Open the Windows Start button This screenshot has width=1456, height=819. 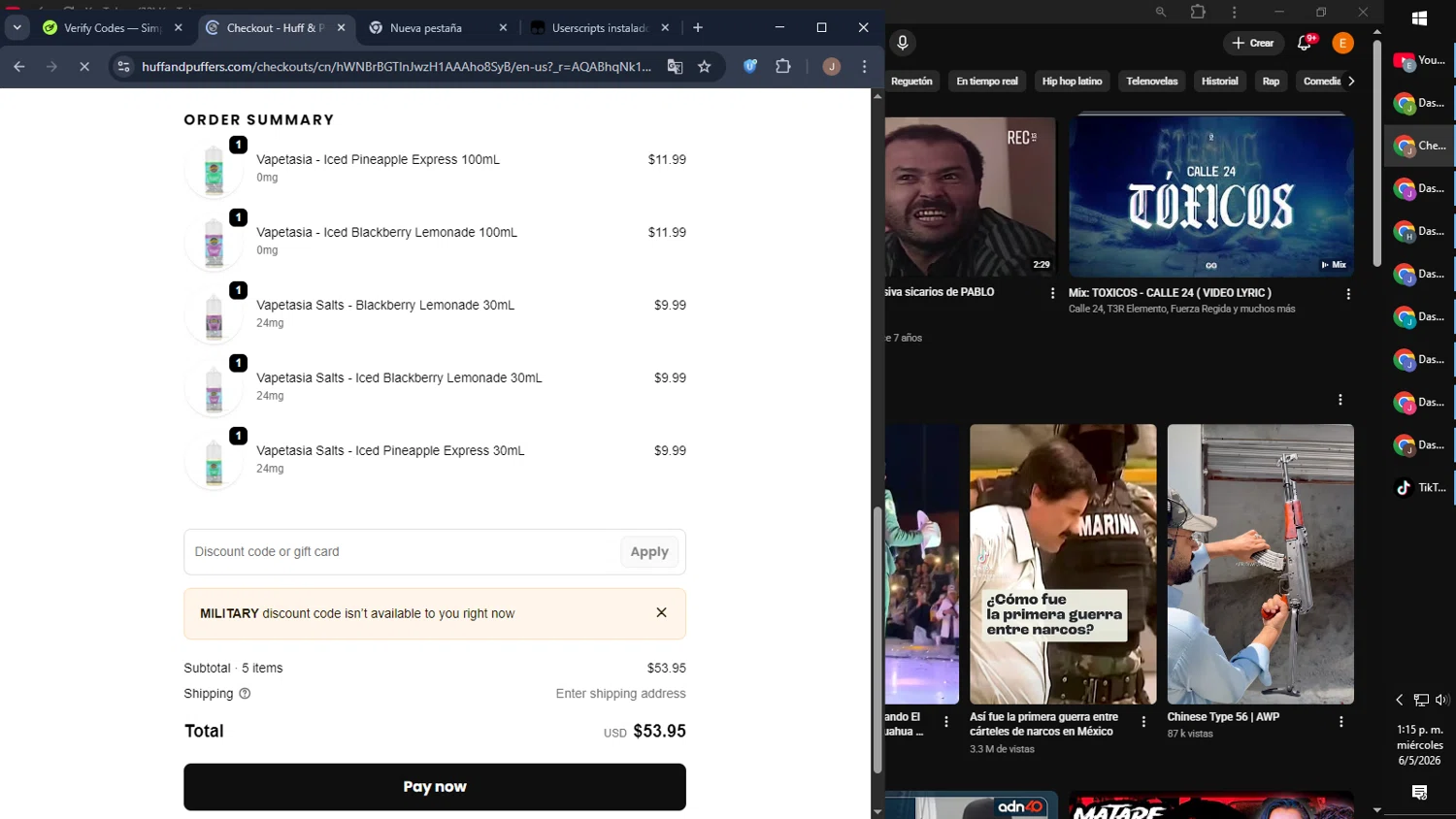1419,18
